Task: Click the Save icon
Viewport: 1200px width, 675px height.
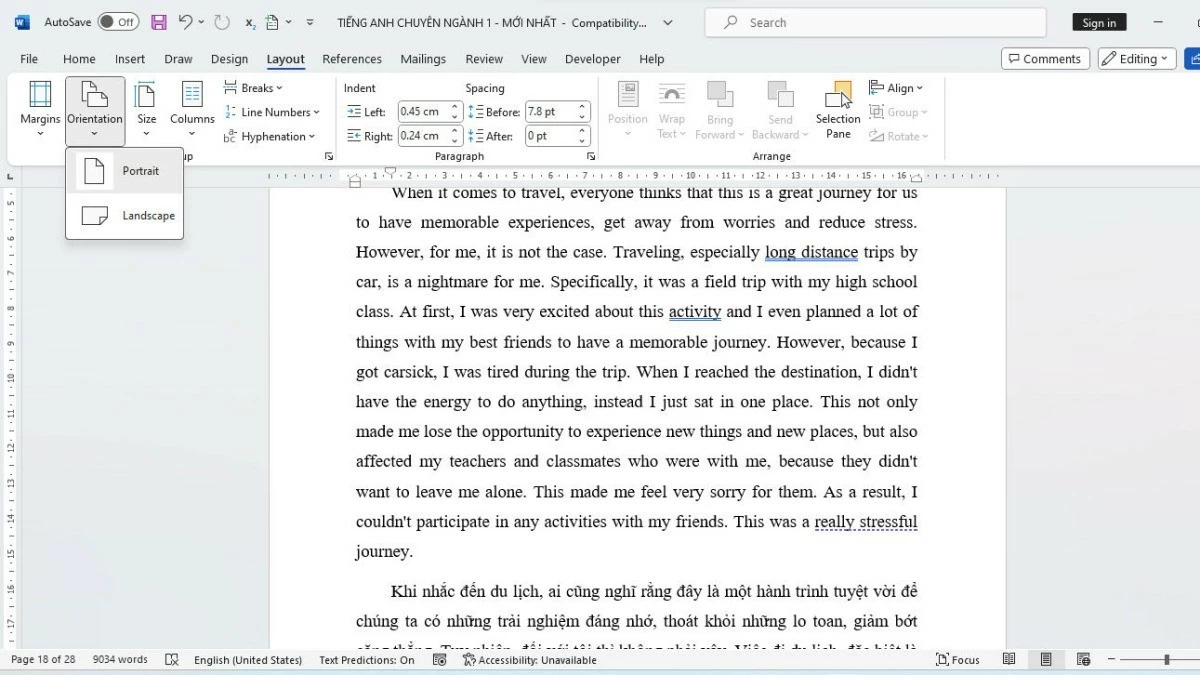Action: click(x=158, y=21)
